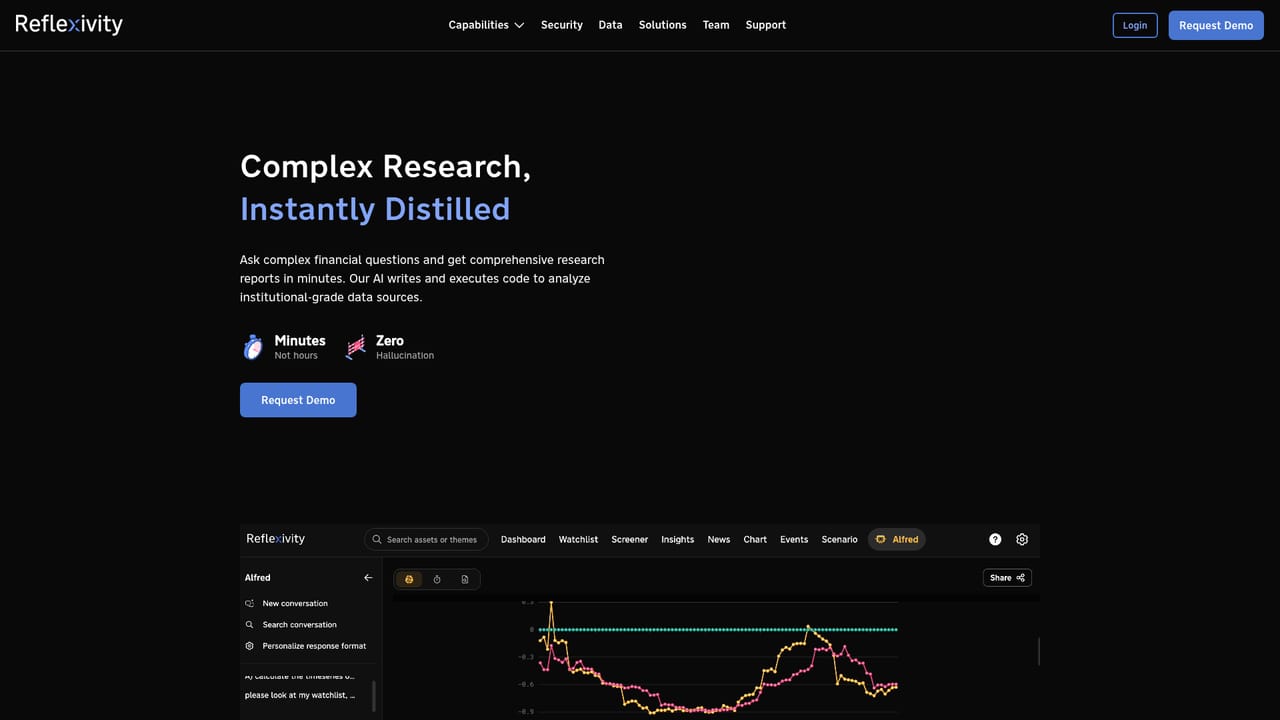
Task: Click the scrollbar at the chart's right edge
Action: [x=1039, y=651]
